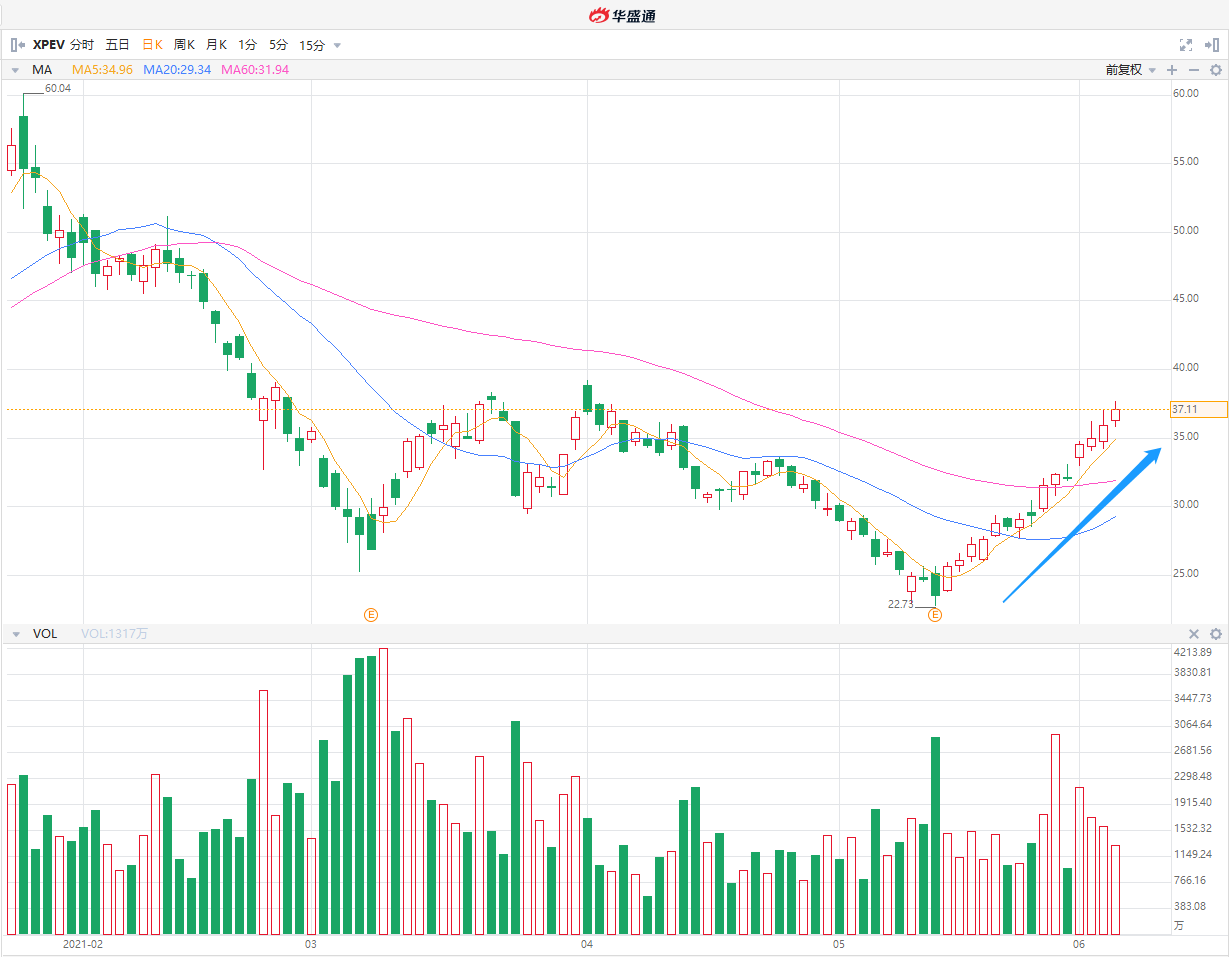Image resolution: width=1229 pixels, height=957 pixels.
Task: Expand the VOL indicator dropdown arrow
Action: click(x=15, y=634)
